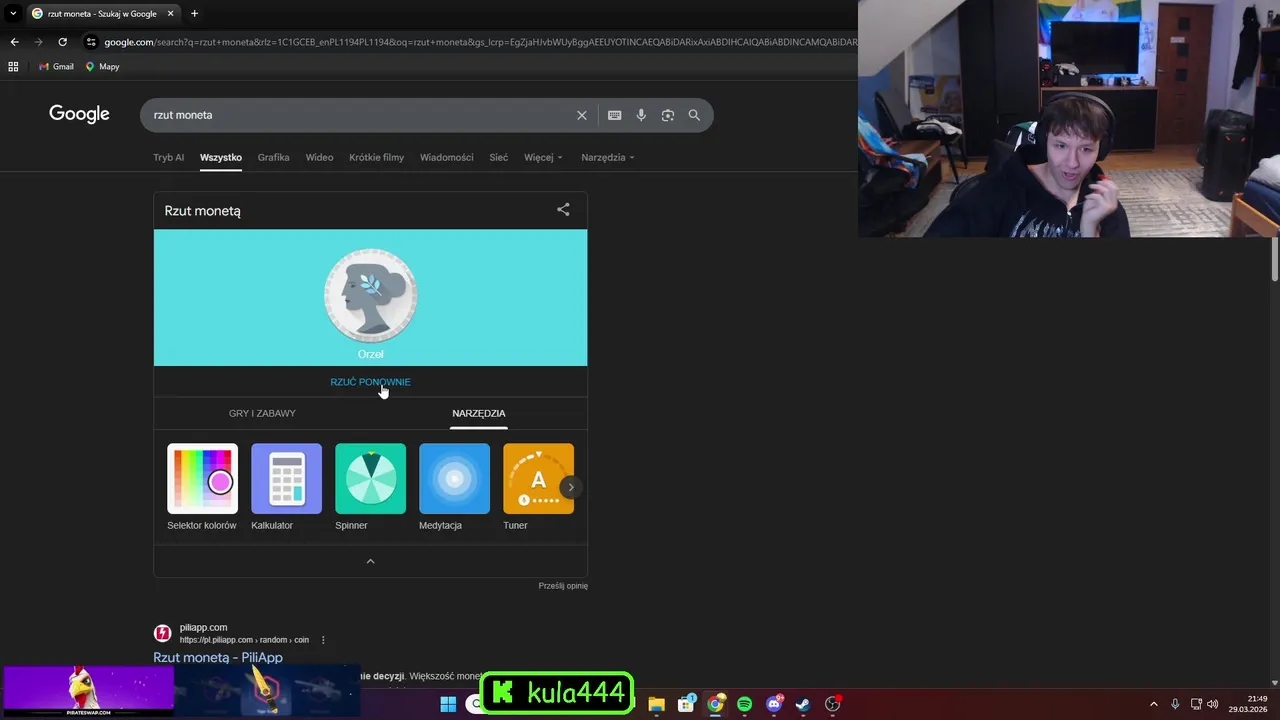Show more tools with right arrow
Viewport: 1280px width, 720px height.
[570, 487]
